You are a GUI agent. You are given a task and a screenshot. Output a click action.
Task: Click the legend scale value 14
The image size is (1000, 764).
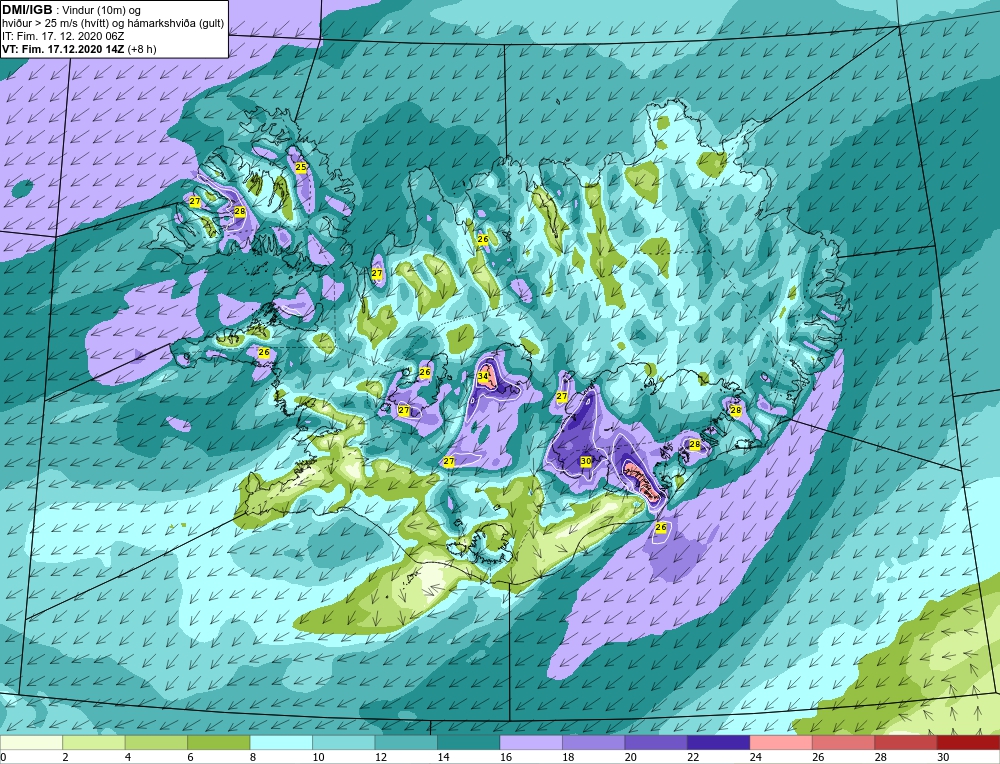[443, 757]
